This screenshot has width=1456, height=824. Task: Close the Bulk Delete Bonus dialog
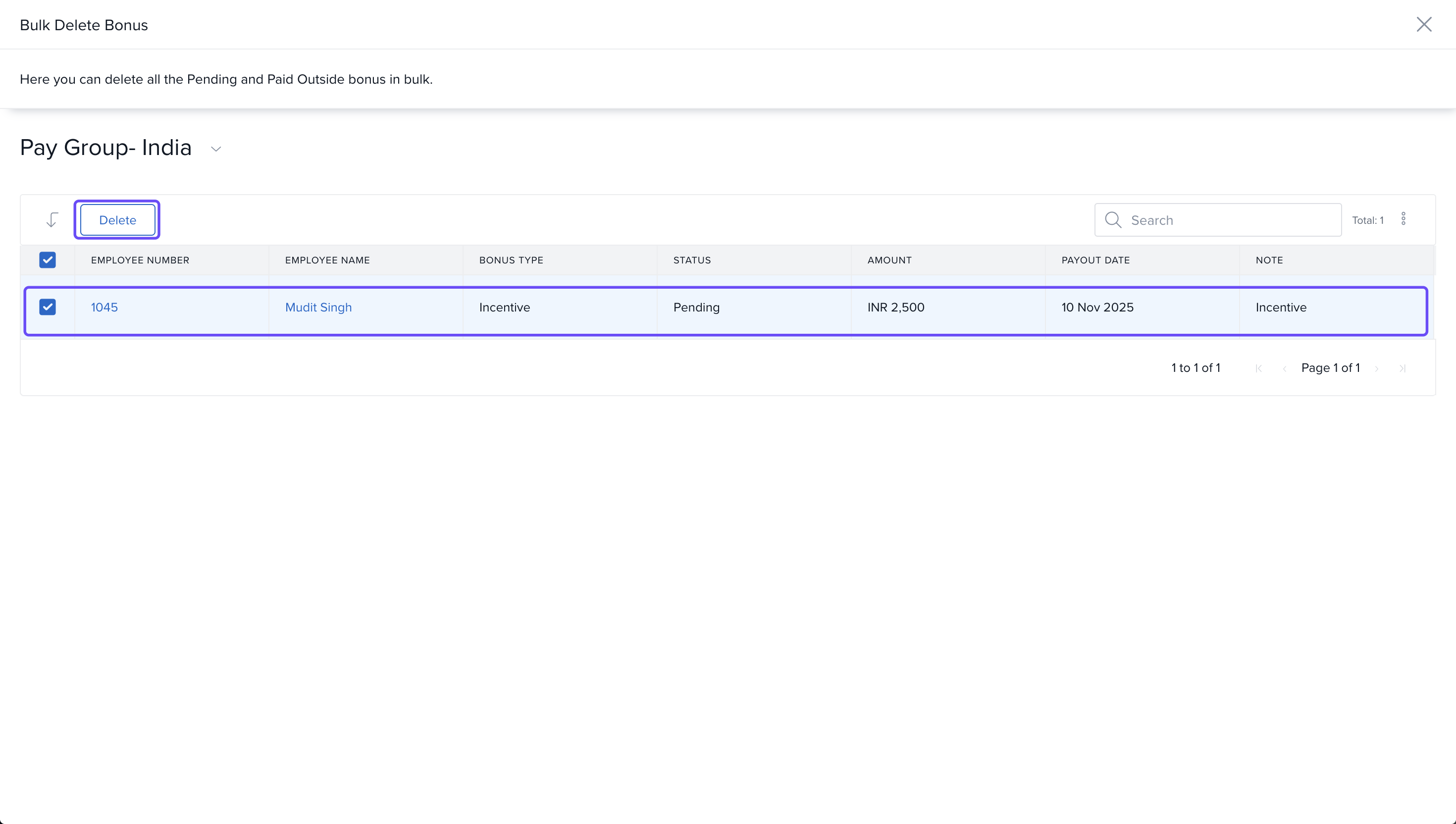pyautogui.click(x=1424, y=24)
